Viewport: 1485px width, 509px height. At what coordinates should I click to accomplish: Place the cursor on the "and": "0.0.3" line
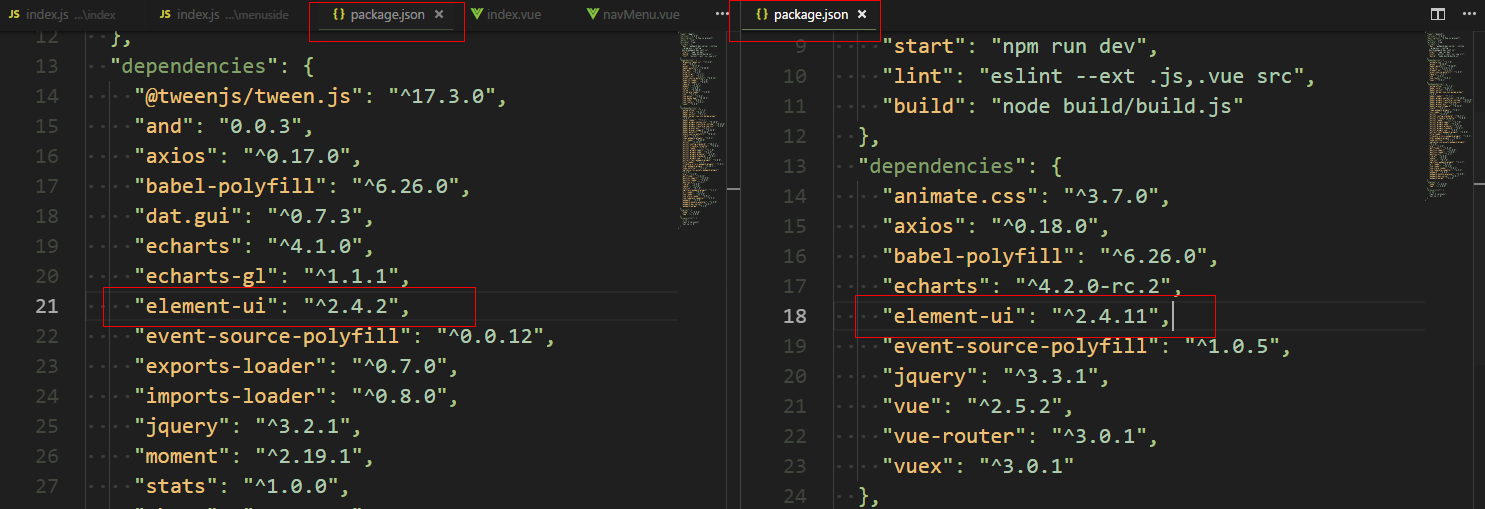click(223, 126)
